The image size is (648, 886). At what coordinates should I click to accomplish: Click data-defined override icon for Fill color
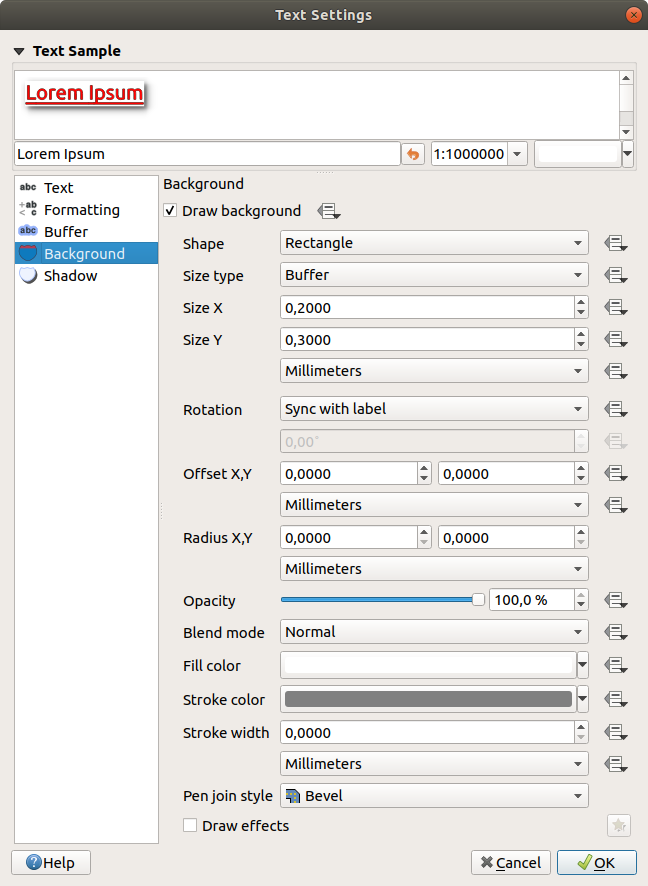615,665
